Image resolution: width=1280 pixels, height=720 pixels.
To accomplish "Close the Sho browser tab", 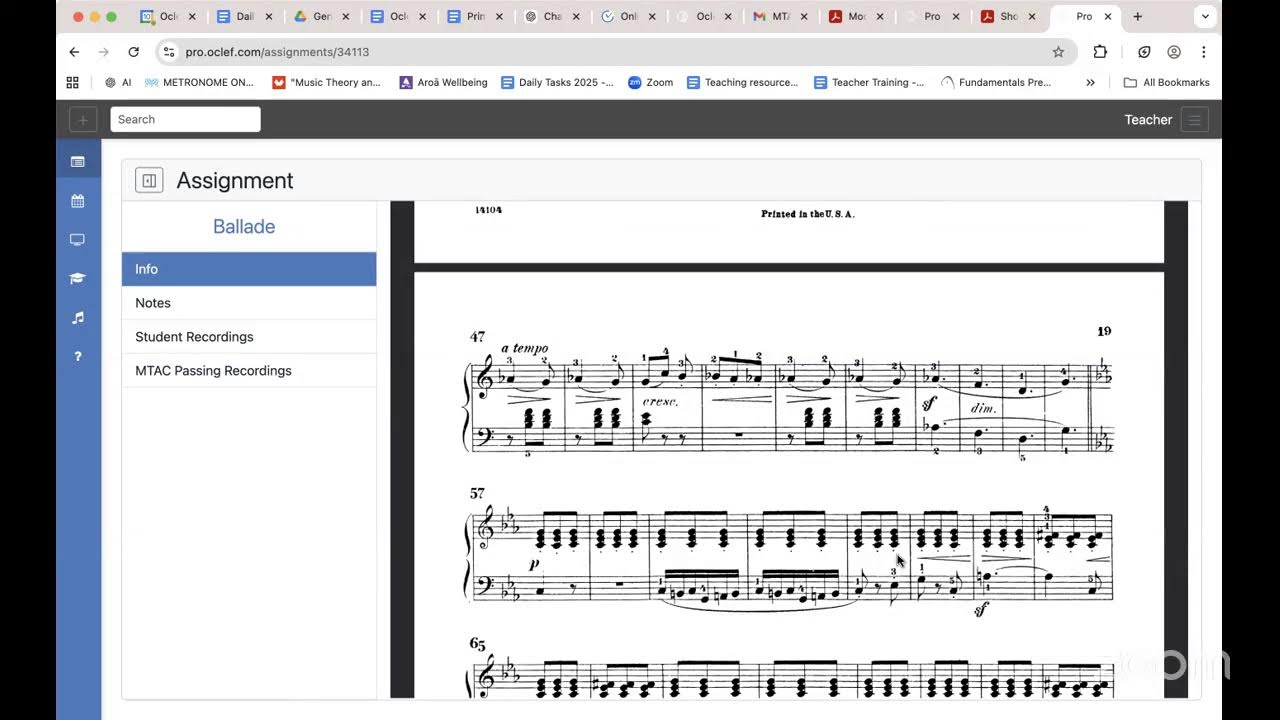I will (x=1034, y=17).
